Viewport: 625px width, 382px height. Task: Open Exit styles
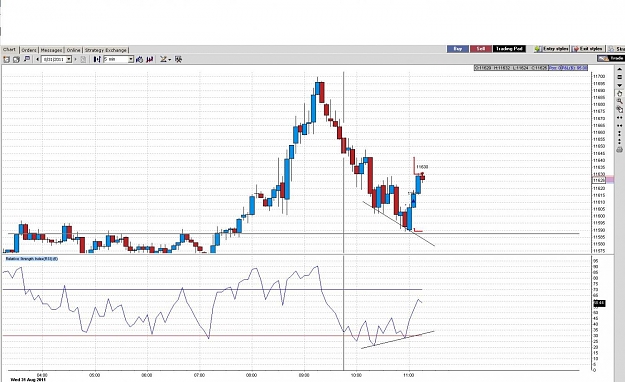[x=588, y=49]
